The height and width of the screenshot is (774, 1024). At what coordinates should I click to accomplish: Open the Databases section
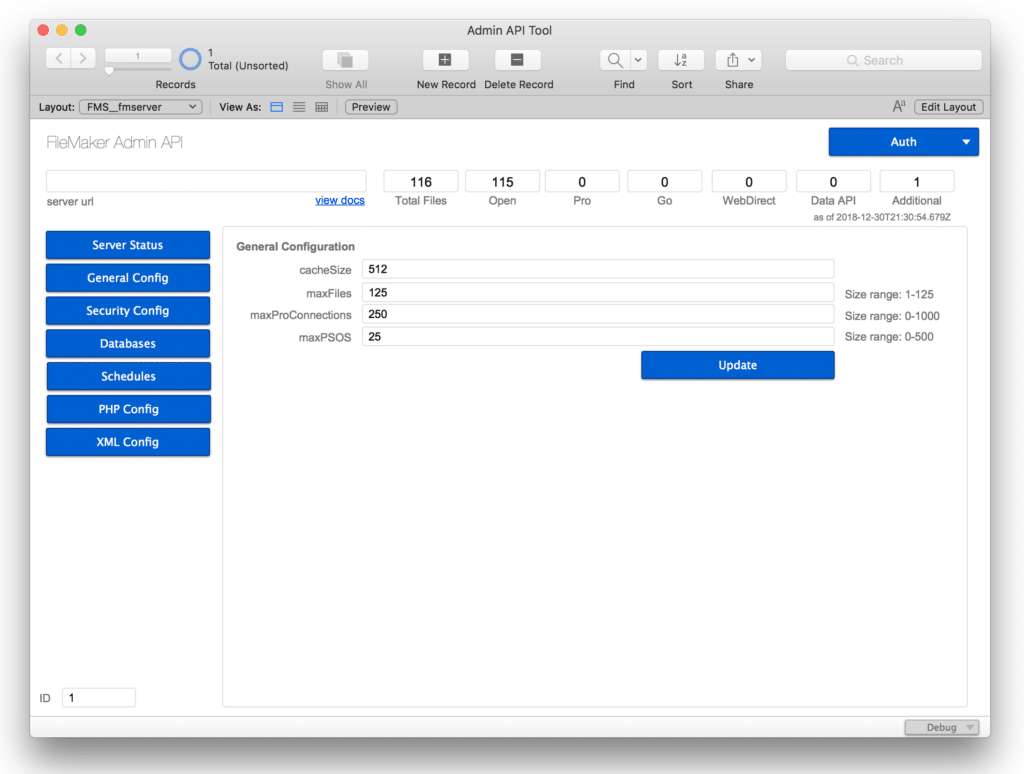coord(128,344)
